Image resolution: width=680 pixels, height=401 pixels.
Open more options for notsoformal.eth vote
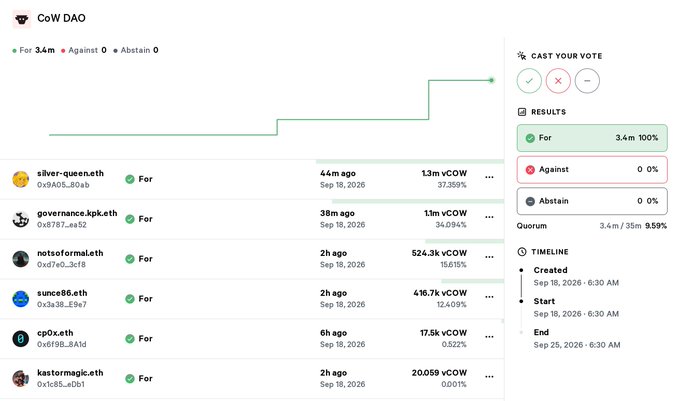click(x=489, y=257)
